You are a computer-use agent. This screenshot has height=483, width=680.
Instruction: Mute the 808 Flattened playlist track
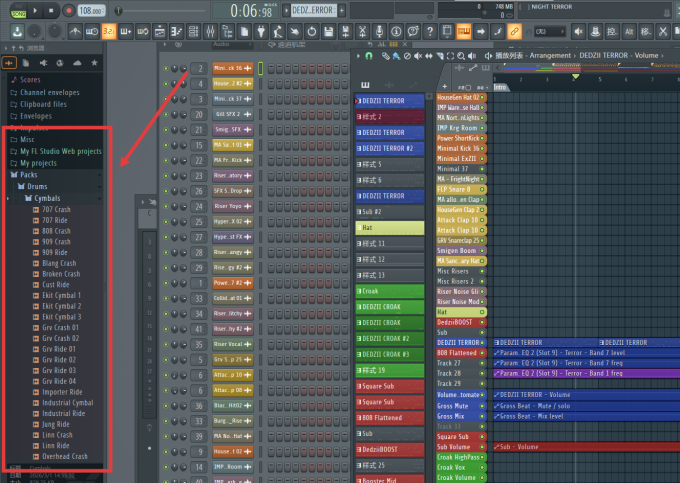[482, 353]
